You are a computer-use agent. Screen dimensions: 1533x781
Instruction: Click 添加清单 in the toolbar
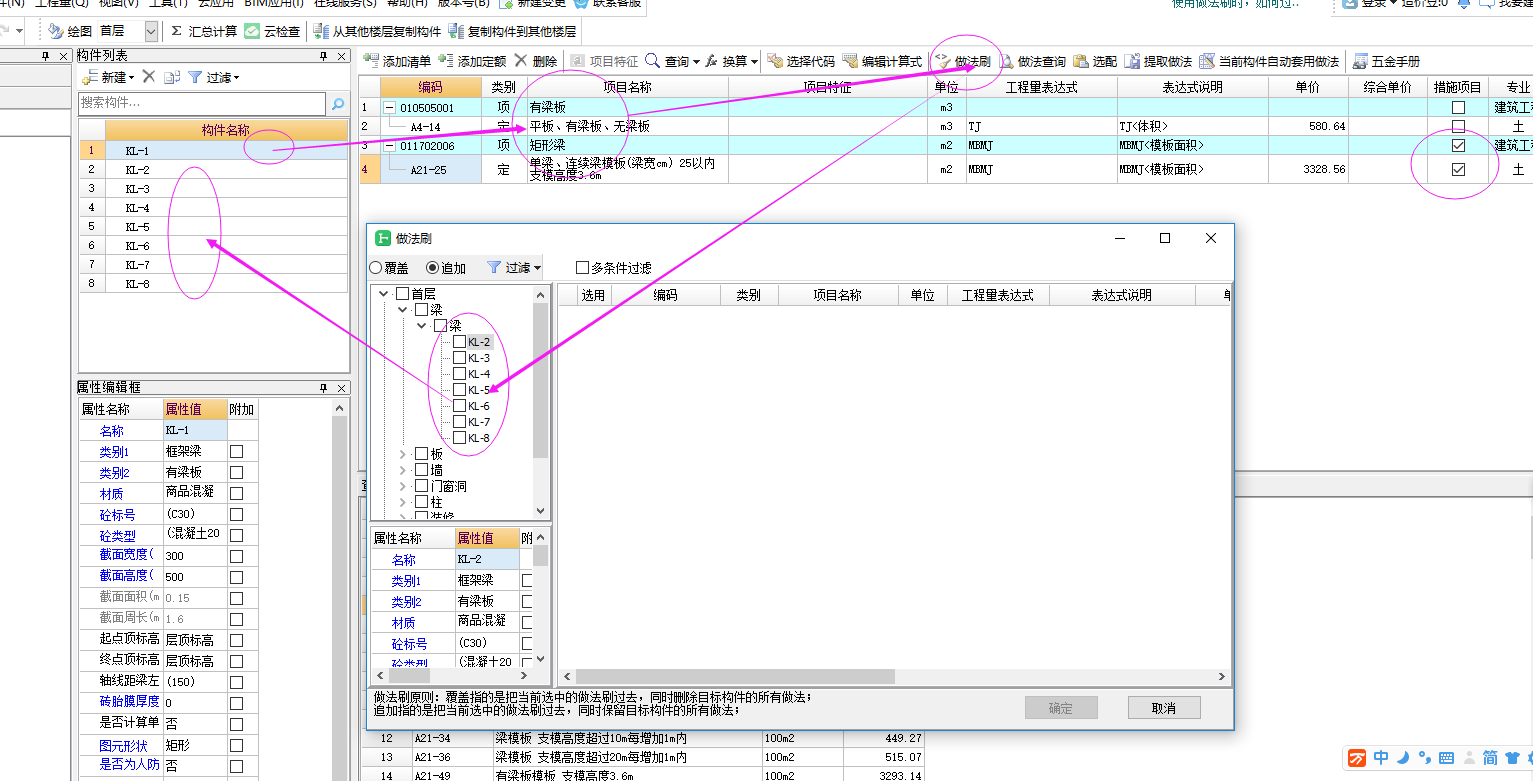[398, 61]
